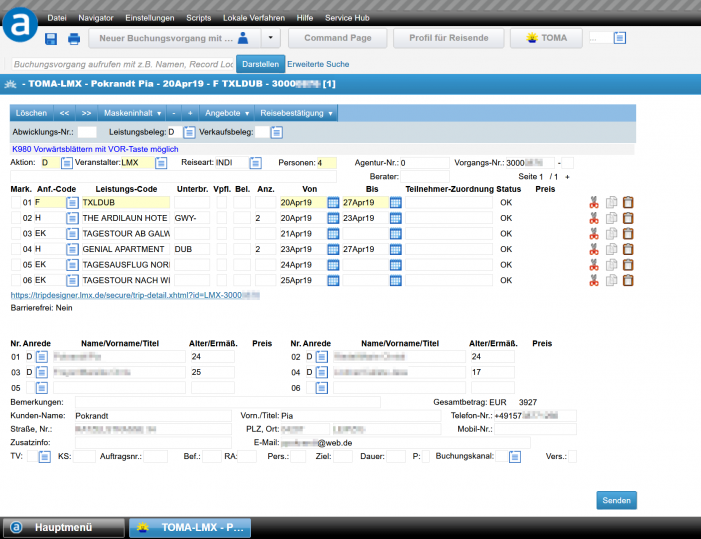Click list icon beside TOMA button
The image size is (701, 539).
619,38
